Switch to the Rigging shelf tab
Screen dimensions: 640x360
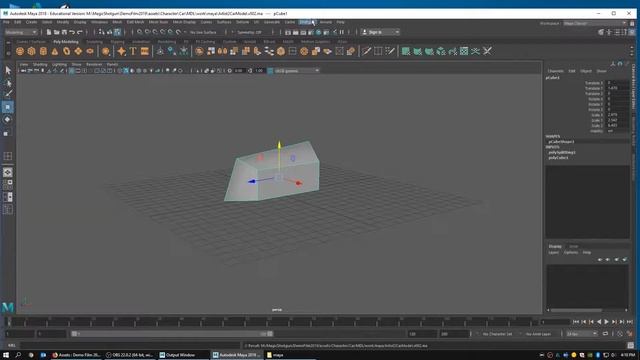[117, 42]
